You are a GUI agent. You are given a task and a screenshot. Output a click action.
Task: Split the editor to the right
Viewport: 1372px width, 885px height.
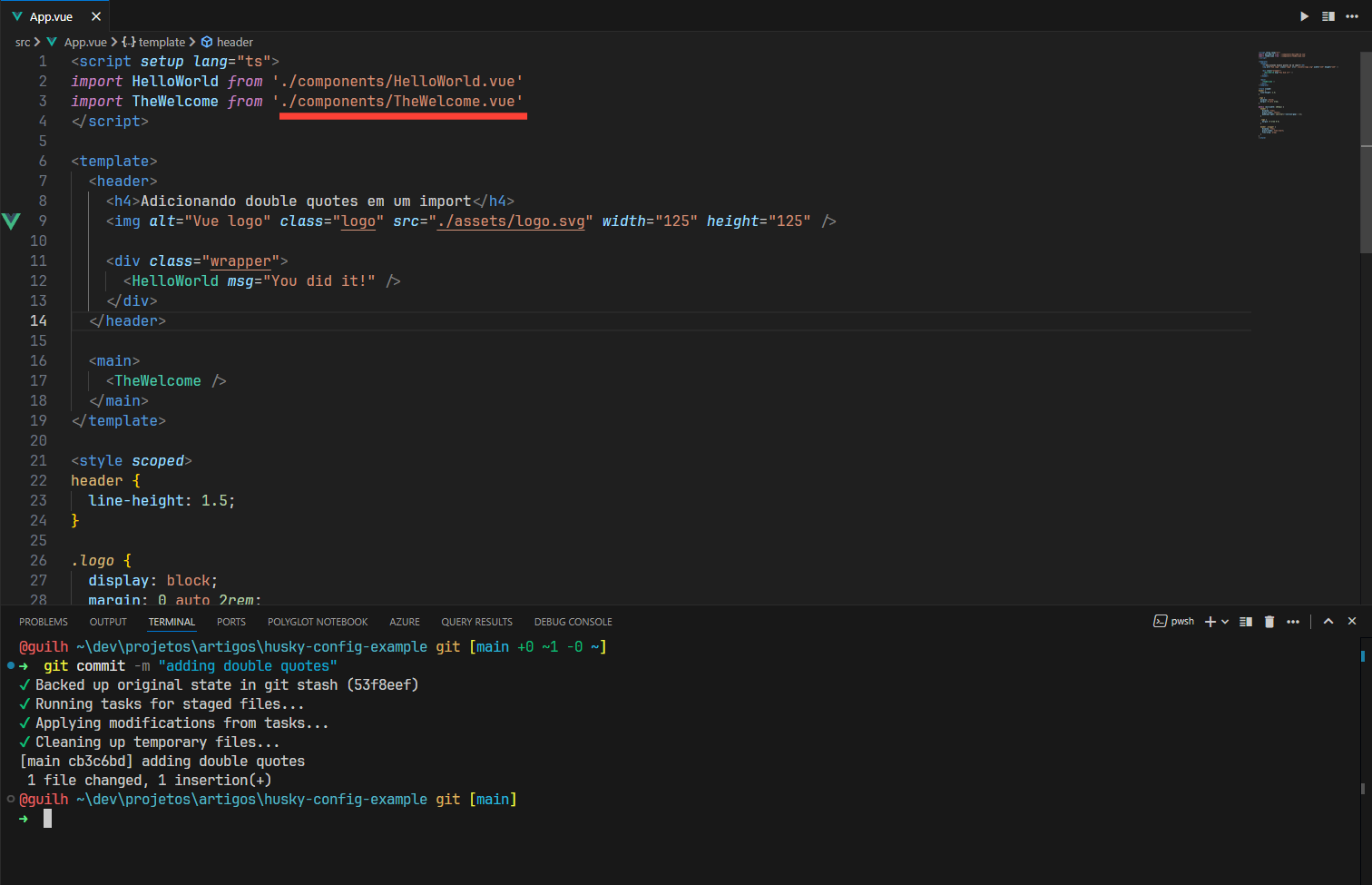pos(1328,16)
